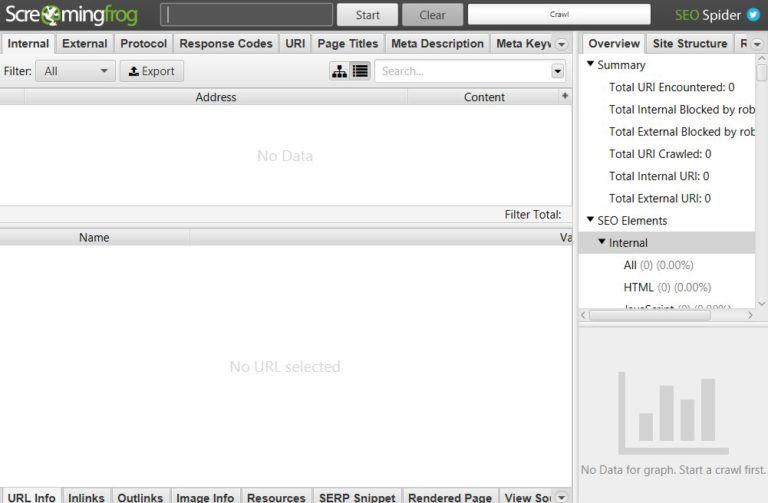Click the Search input field
Image resolution: width=768 pixels, height=503 pixels.
[x=462, y=71]
